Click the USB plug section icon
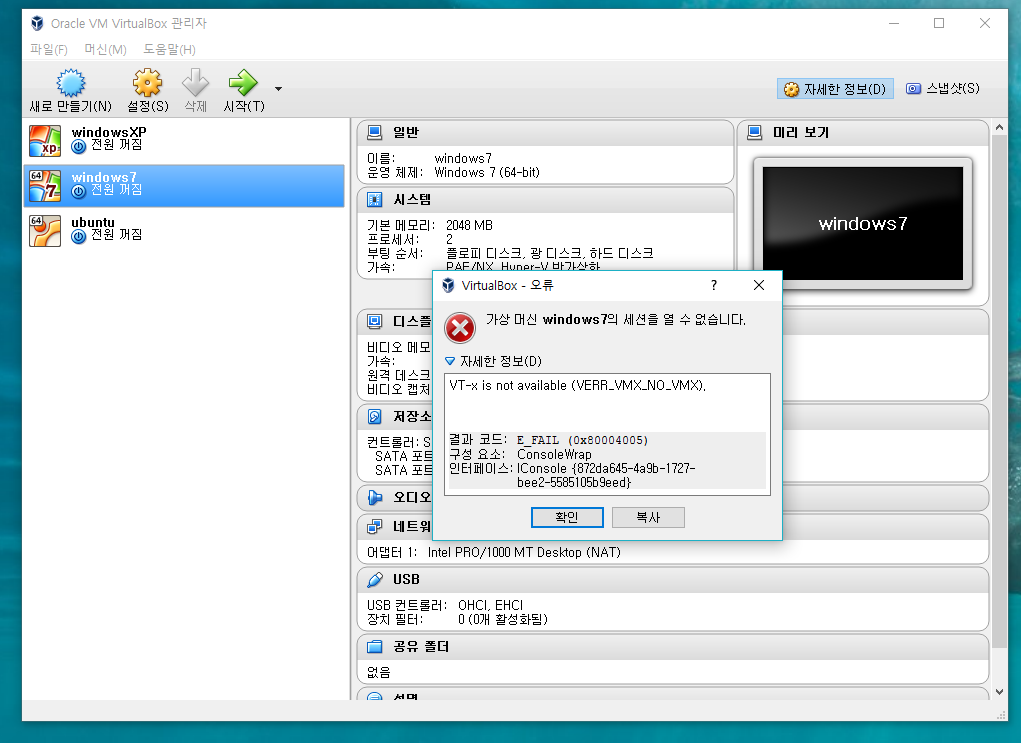This screenshot has width=1021, height=743. pos(374,580)
